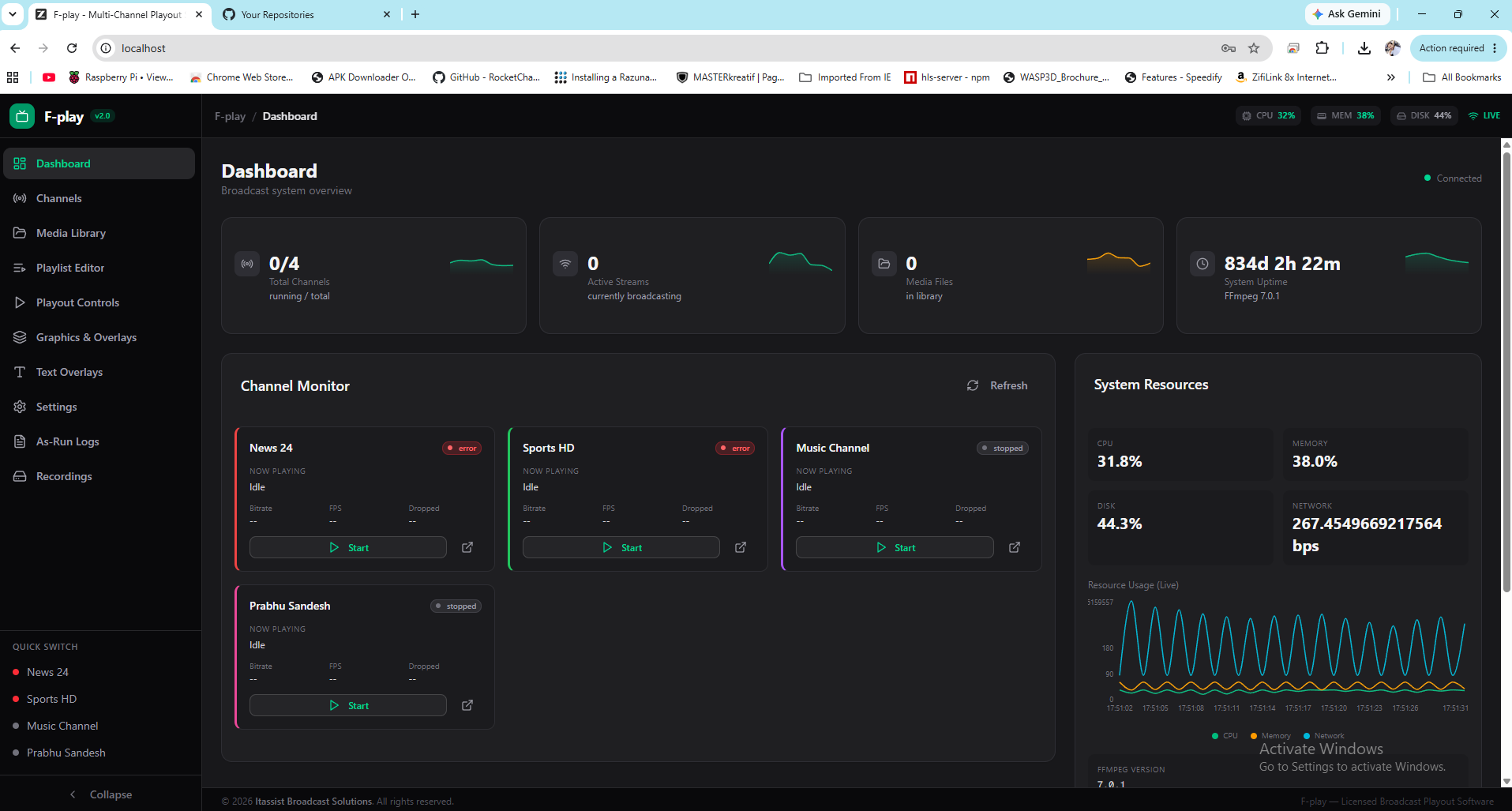Go to Media Library in the sidebar

(x=99, y=233)
